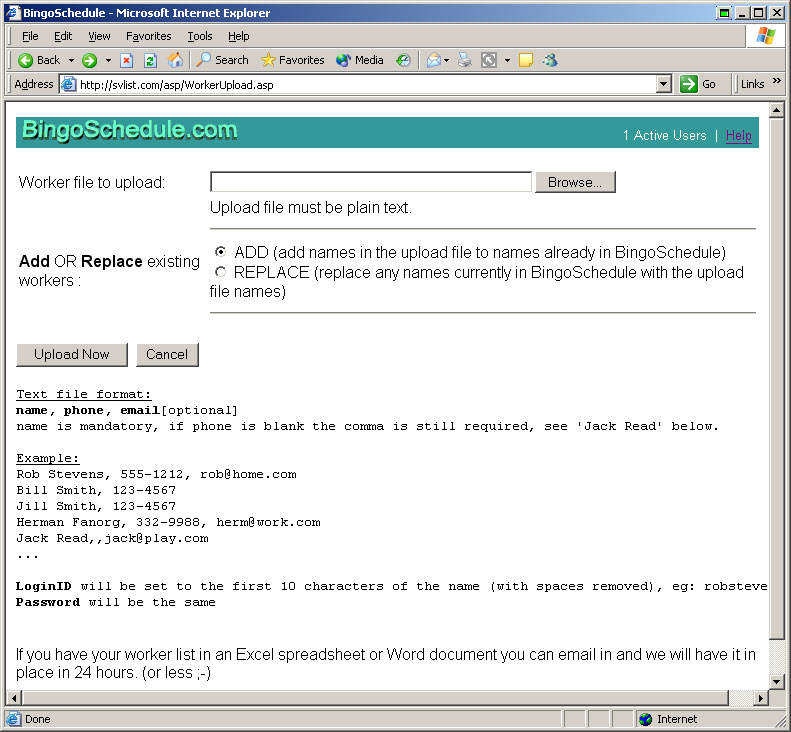
Task: Click the yellow note Discuss icon
Action: point(526,61)
